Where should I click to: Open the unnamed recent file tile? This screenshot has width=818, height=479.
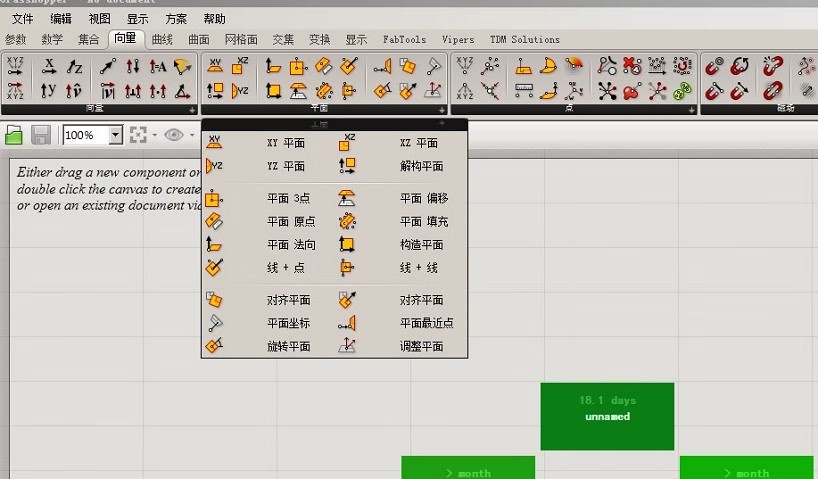pyautogui.click(x=607, y=416)
